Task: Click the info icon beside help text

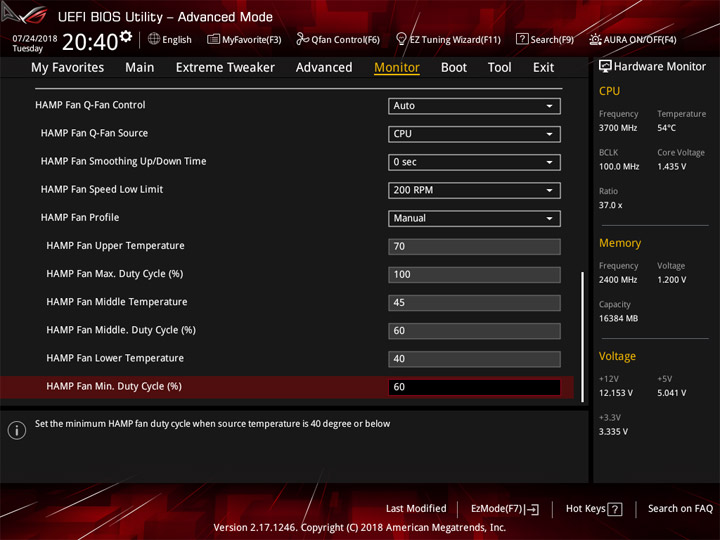Action: point(17,430)
